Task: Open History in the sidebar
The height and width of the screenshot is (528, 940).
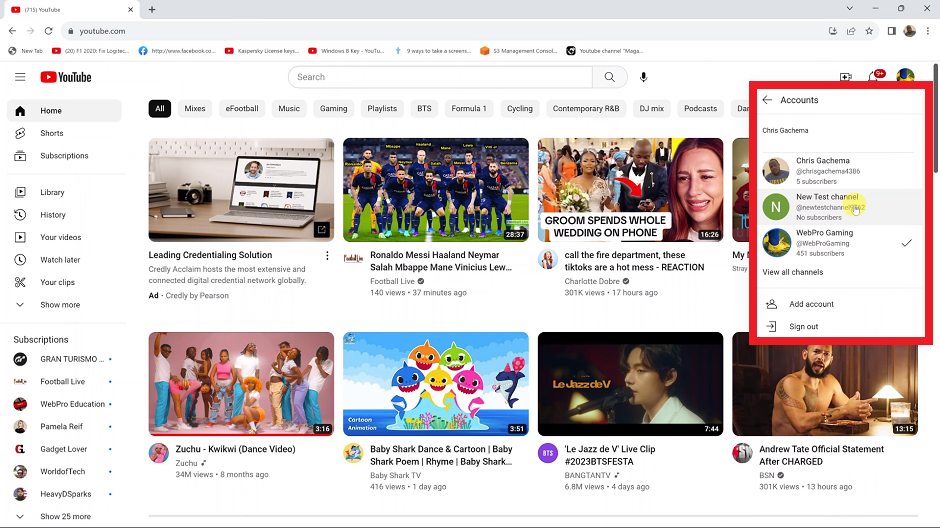Action: pyautogui.click(x=52, y=215)
